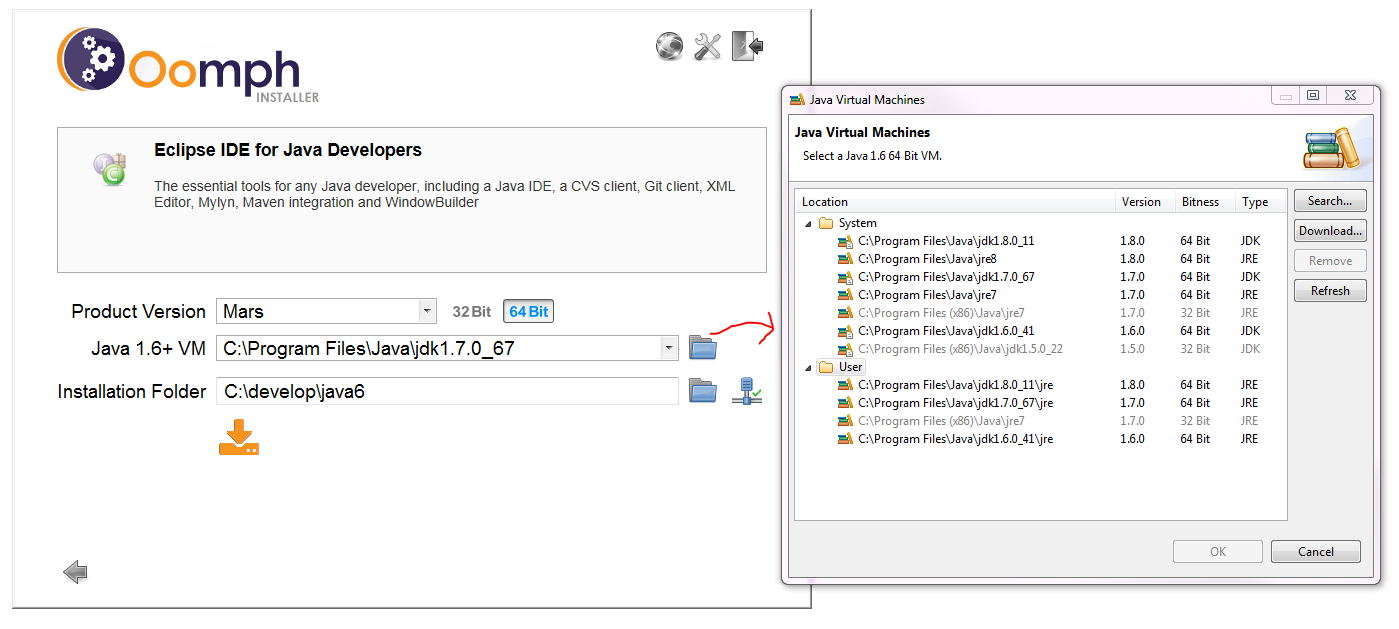Select the 64 Bit option

click(x=528, y=311)
